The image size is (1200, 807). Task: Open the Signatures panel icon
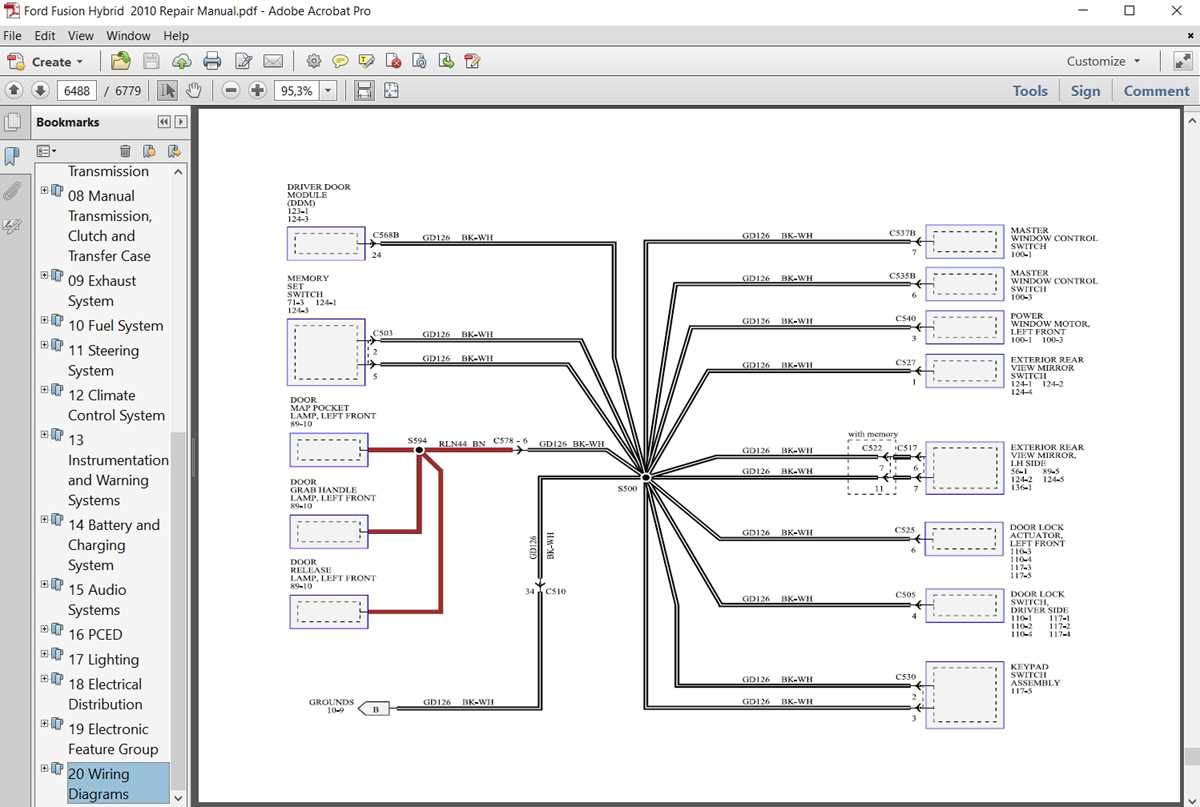13,226
